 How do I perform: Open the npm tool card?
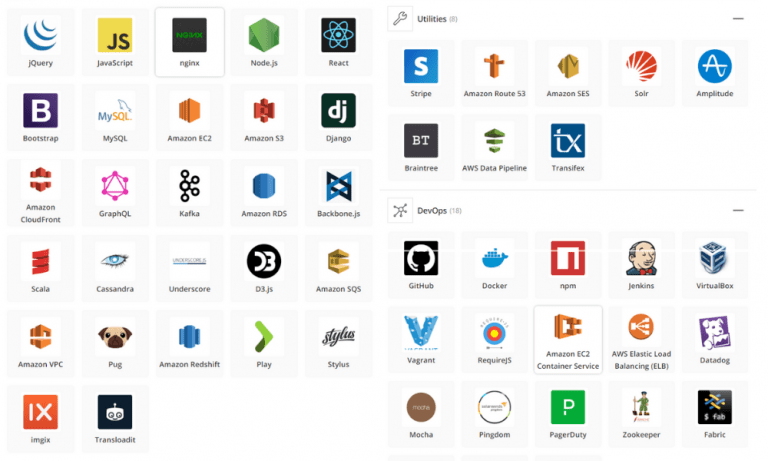(568, 266)
